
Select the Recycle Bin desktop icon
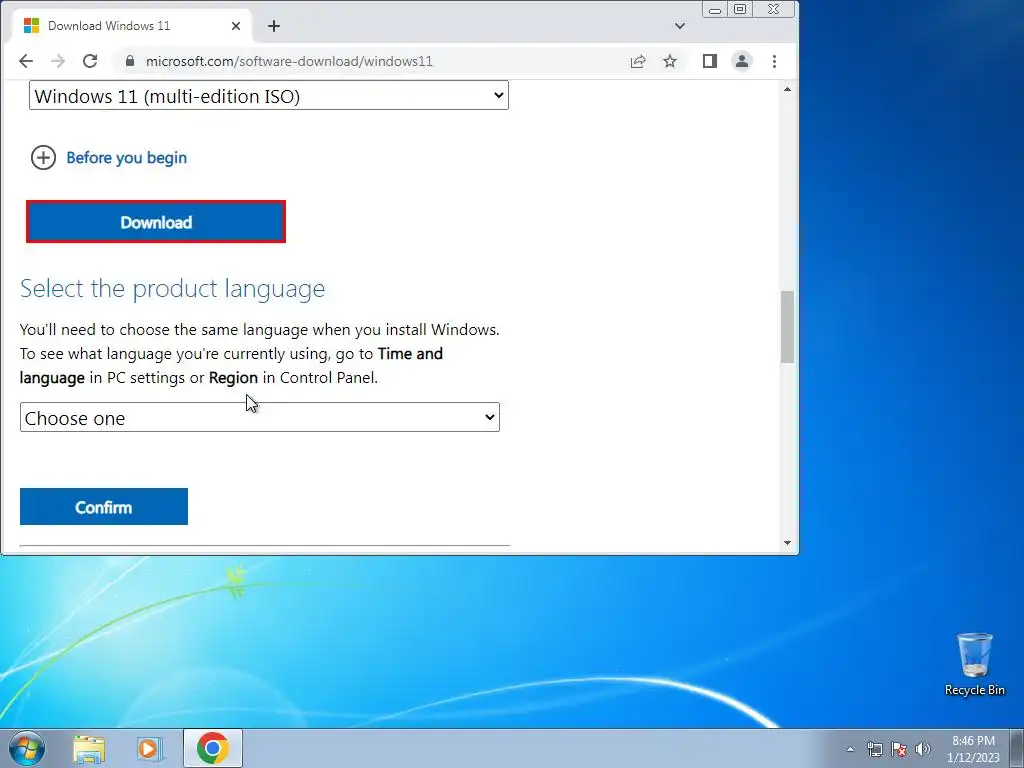point(974,664)
